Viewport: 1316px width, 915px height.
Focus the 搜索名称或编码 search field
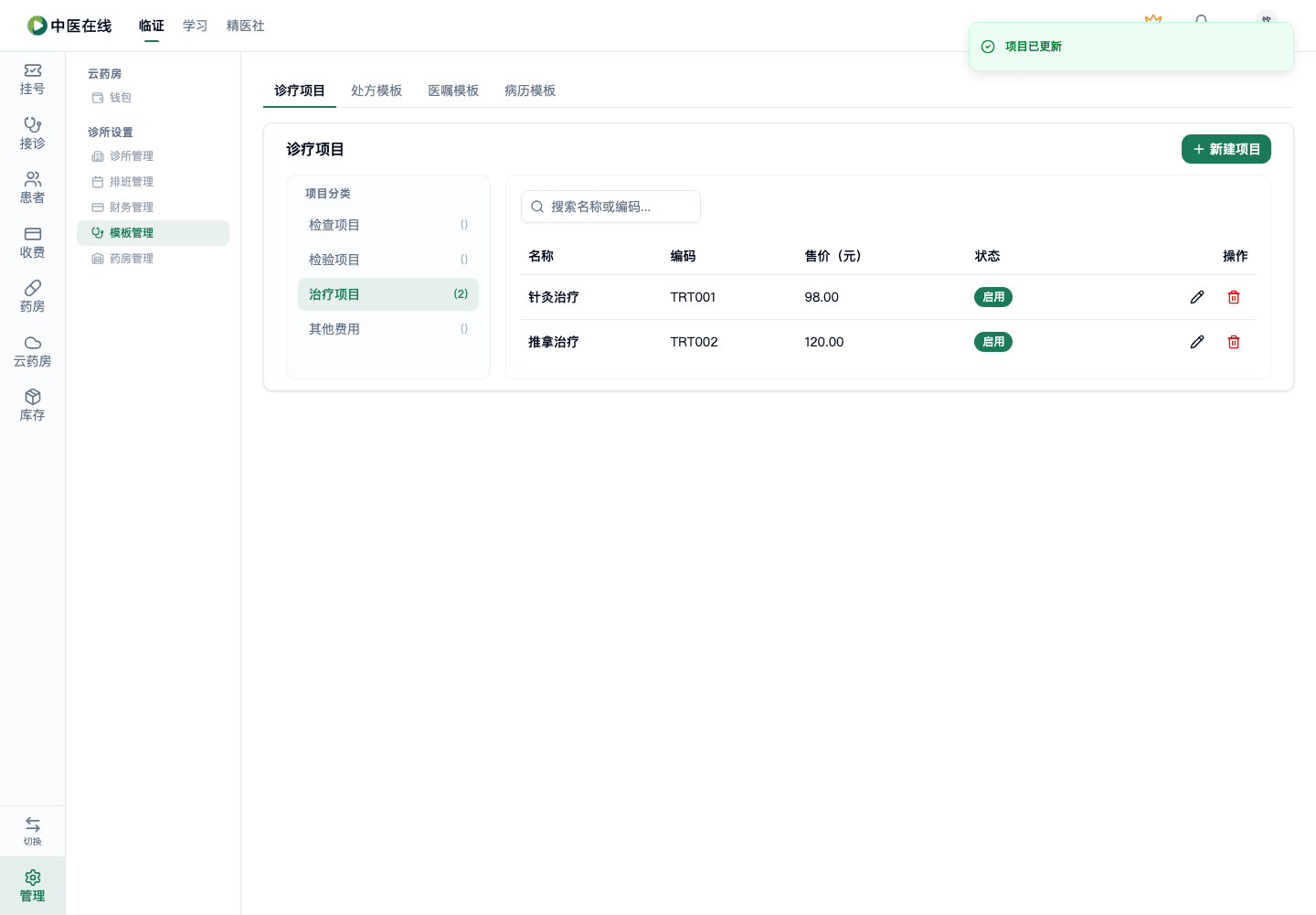tap(610, 207)
